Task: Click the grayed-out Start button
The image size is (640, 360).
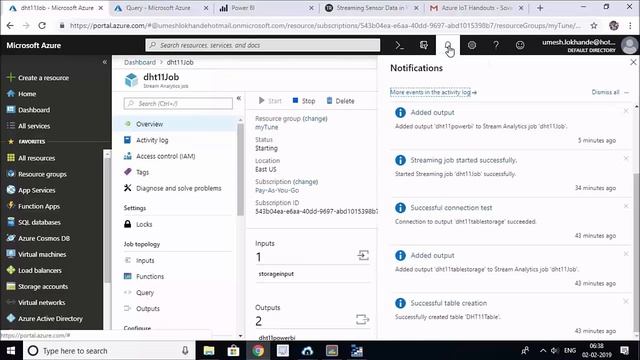Action: (x=270, y=101)
